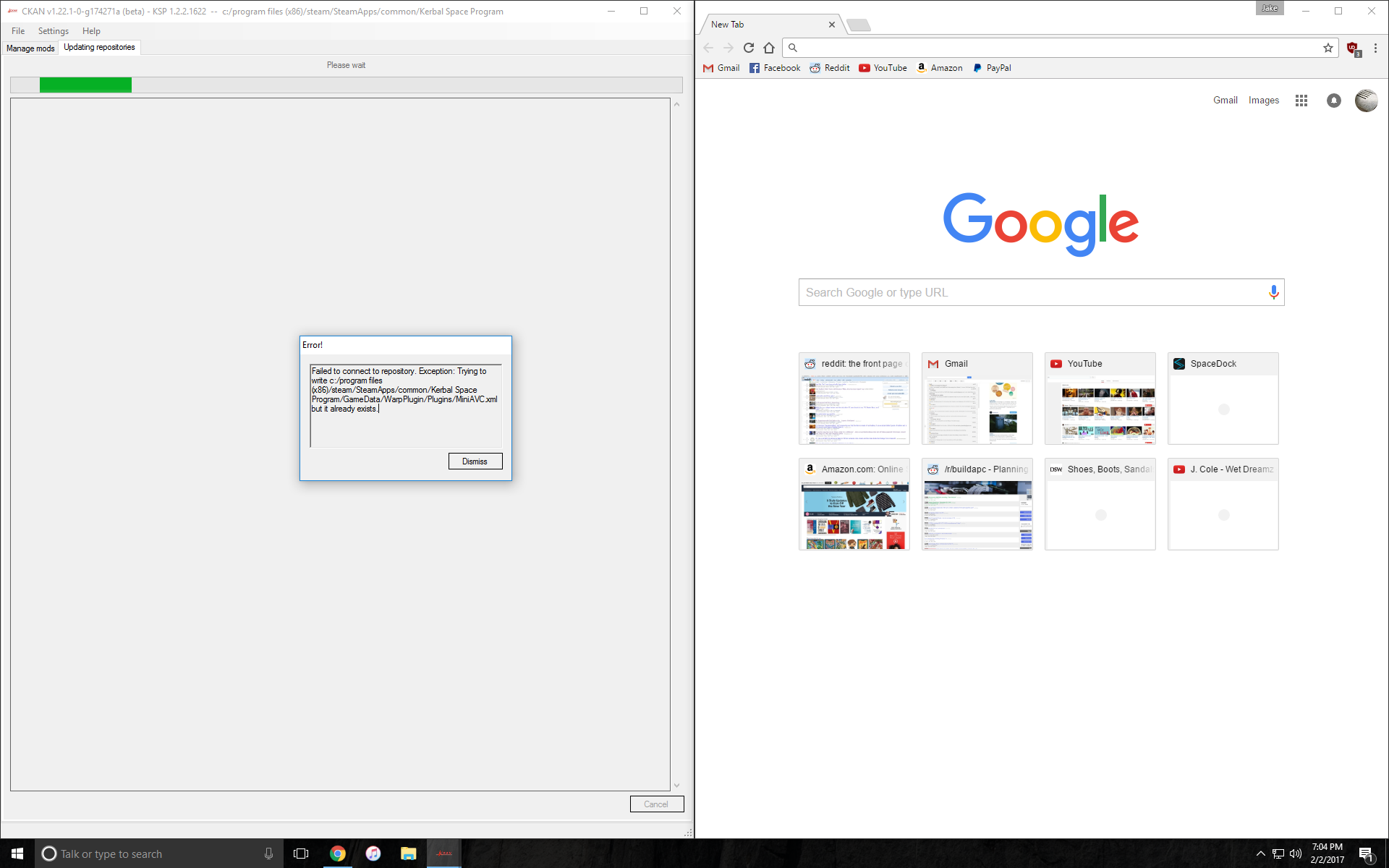Click the taskbar clock showing 7:04 PM
Viewport: 1389px width, 868px height.
pos(1328,854)
